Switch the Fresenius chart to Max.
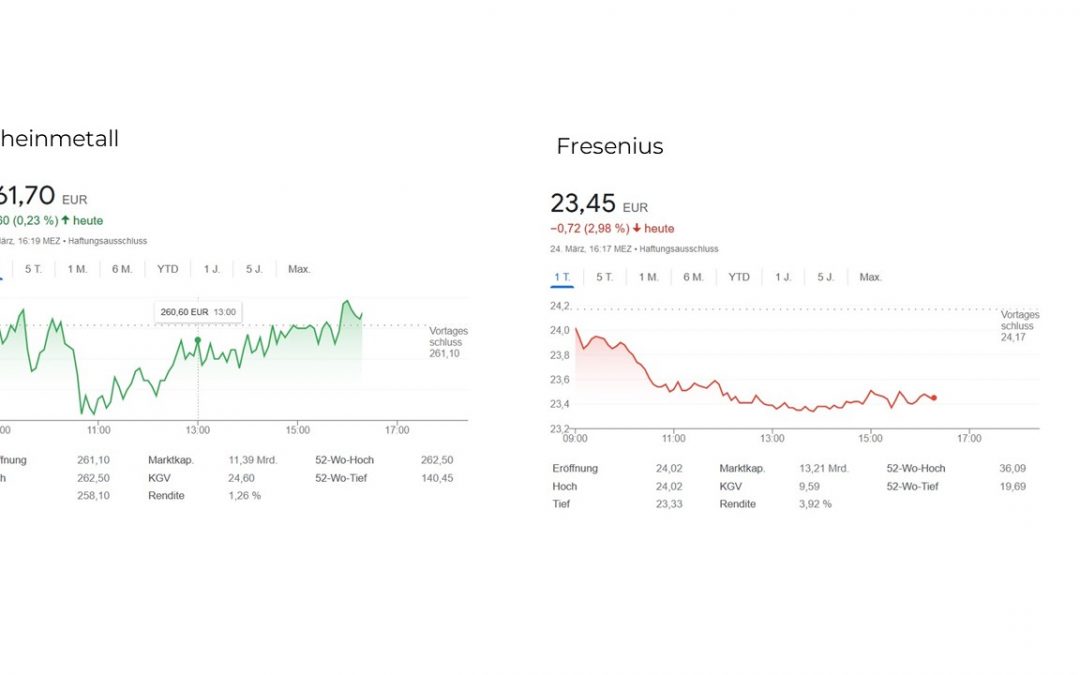The width and height of the screenshot is (1080, 675). [871, 277]
